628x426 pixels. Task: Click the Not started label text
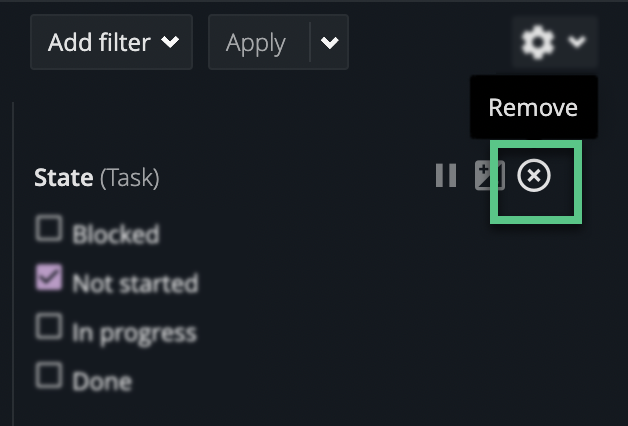[135, 283]
